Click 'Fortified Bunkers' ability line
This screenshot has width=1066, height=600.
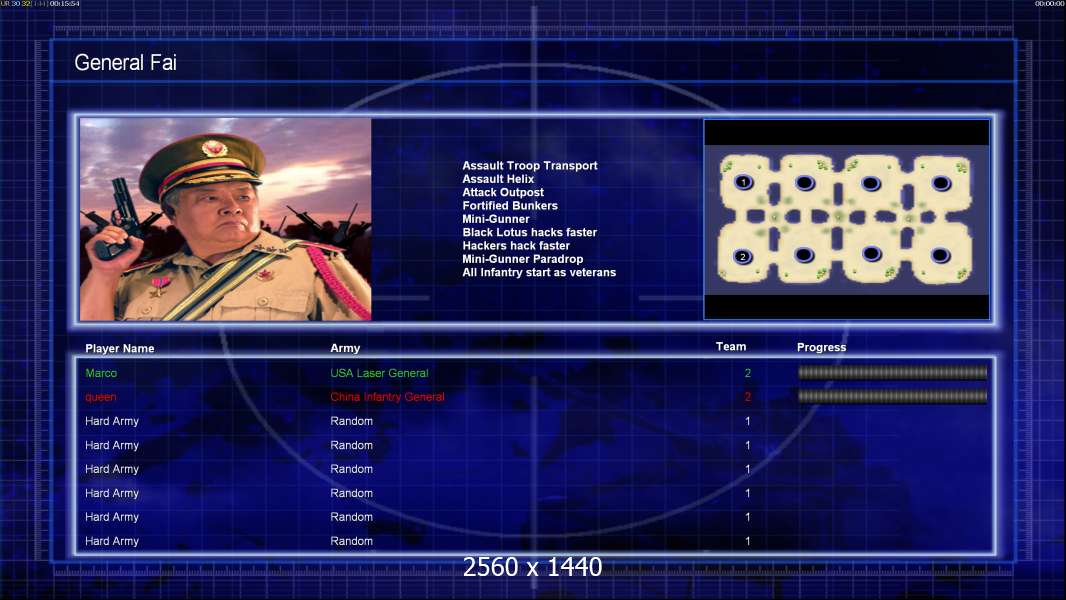tap(510, 205)
